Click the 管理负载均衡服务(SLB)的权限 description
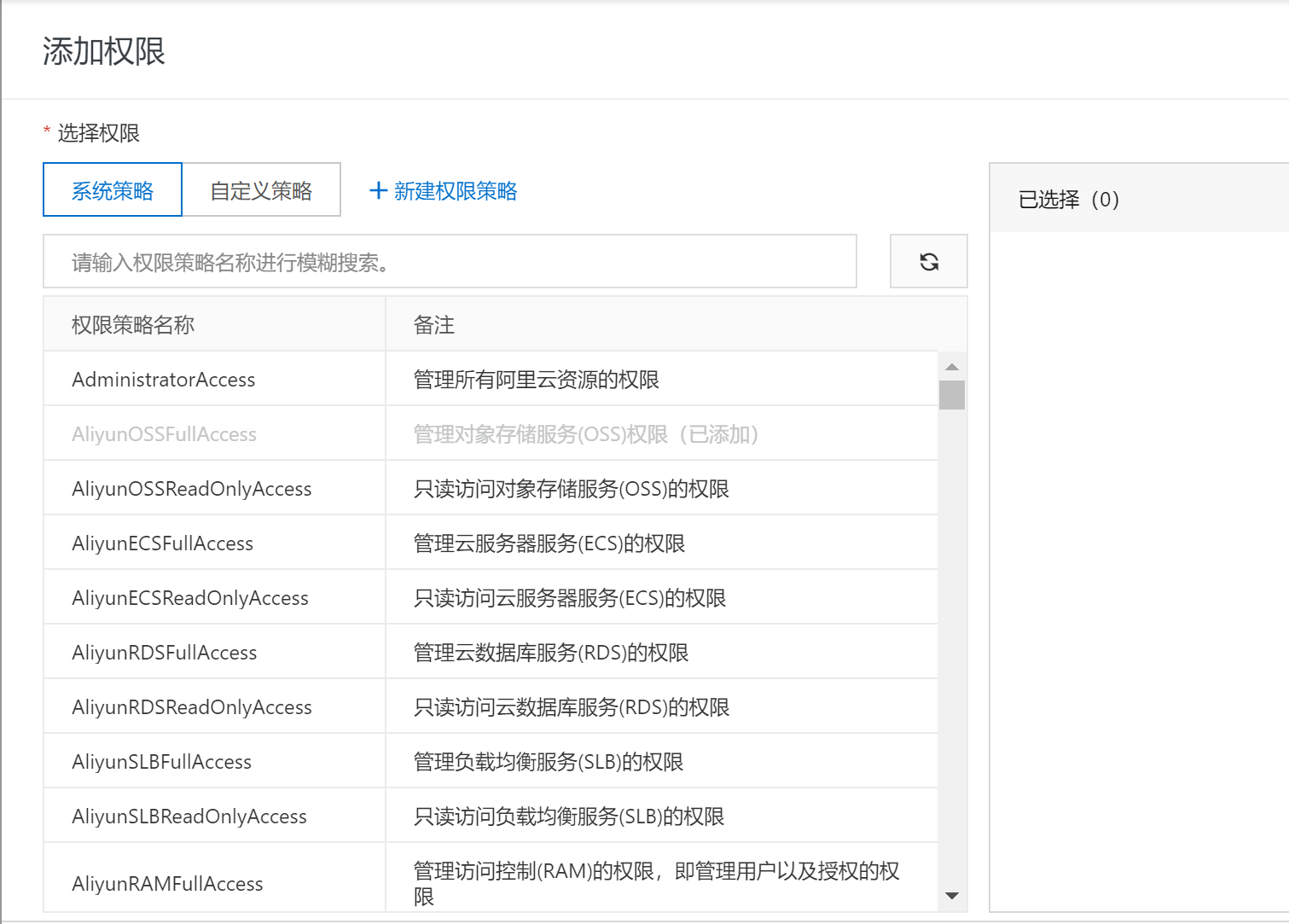This screenshot has width=1289, height=924. pos(549,762)
